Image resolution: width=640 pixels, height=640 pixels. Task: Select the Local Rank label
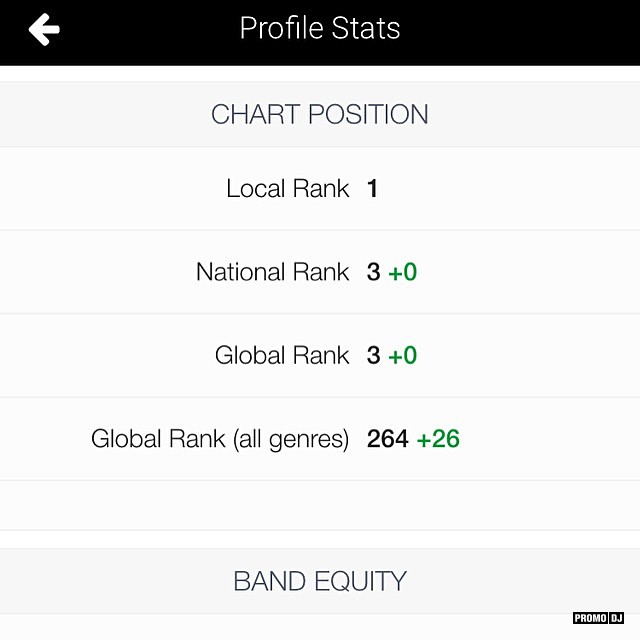click(288, 189)
